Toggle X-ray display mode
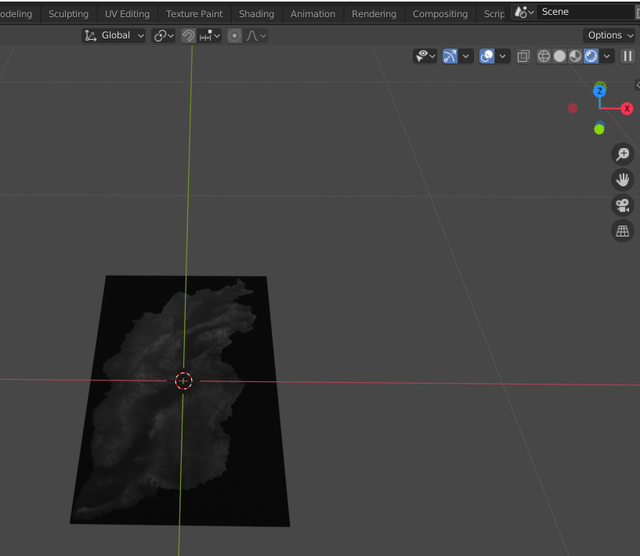The height and width of the screenshot is (556, 640). coord(523,56)
